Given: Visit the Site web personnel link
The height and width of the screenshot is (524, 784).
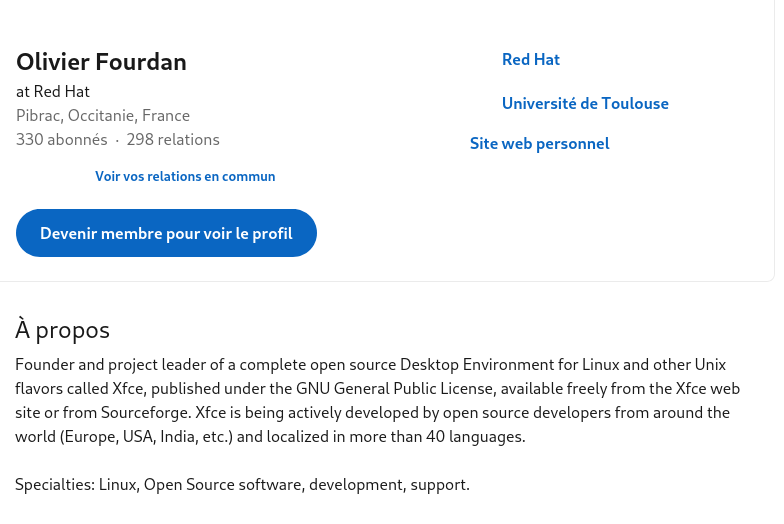Looking at the screenshot, I should 540,144.
